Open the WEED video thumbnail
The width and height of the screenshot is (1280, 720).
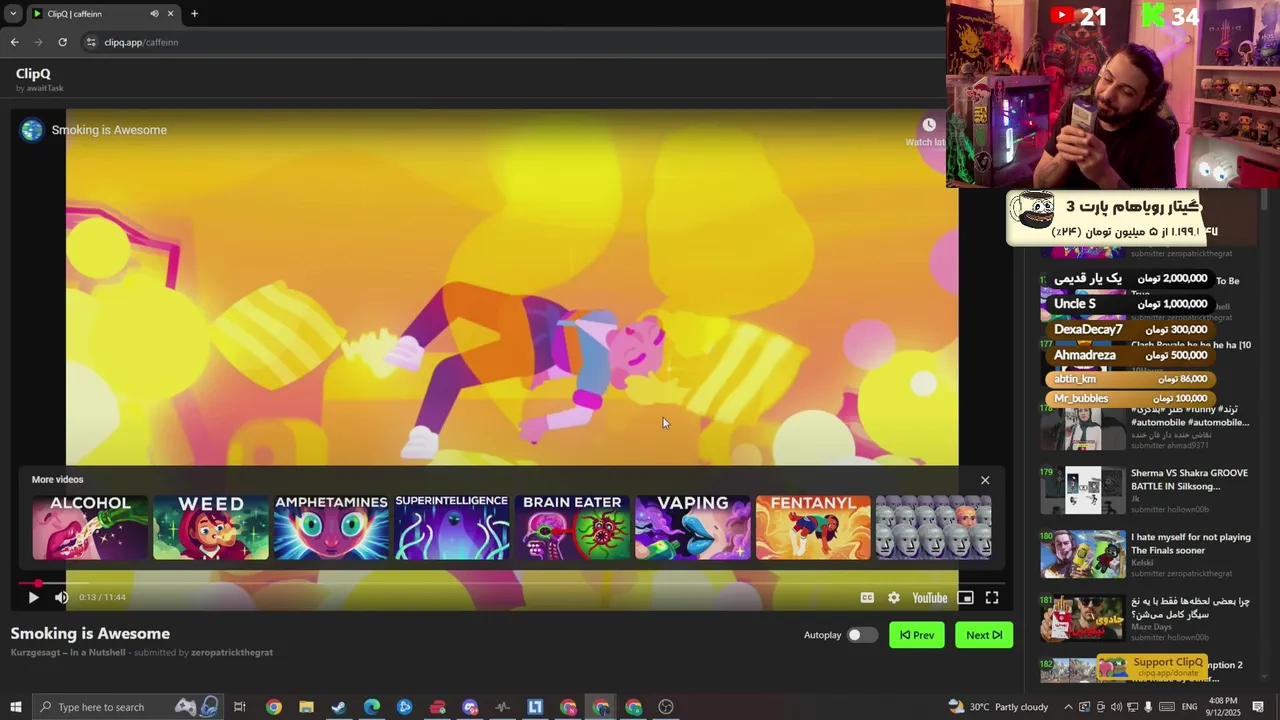tap(210, 527)
